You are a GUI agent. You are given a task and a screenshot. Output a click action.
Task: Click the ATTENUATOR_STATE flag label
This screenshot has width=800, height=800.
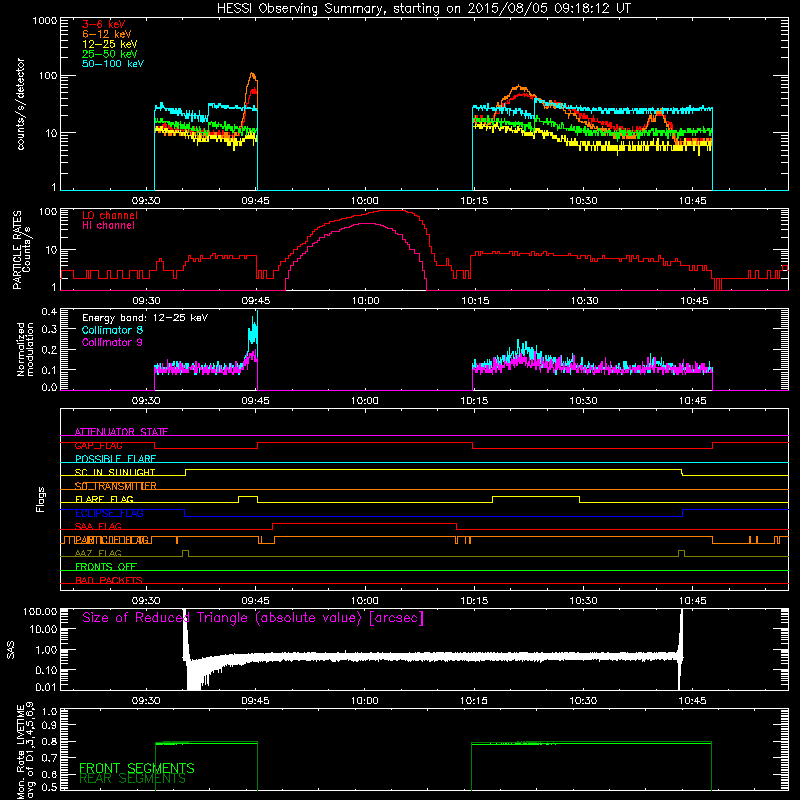click(121, 432)
